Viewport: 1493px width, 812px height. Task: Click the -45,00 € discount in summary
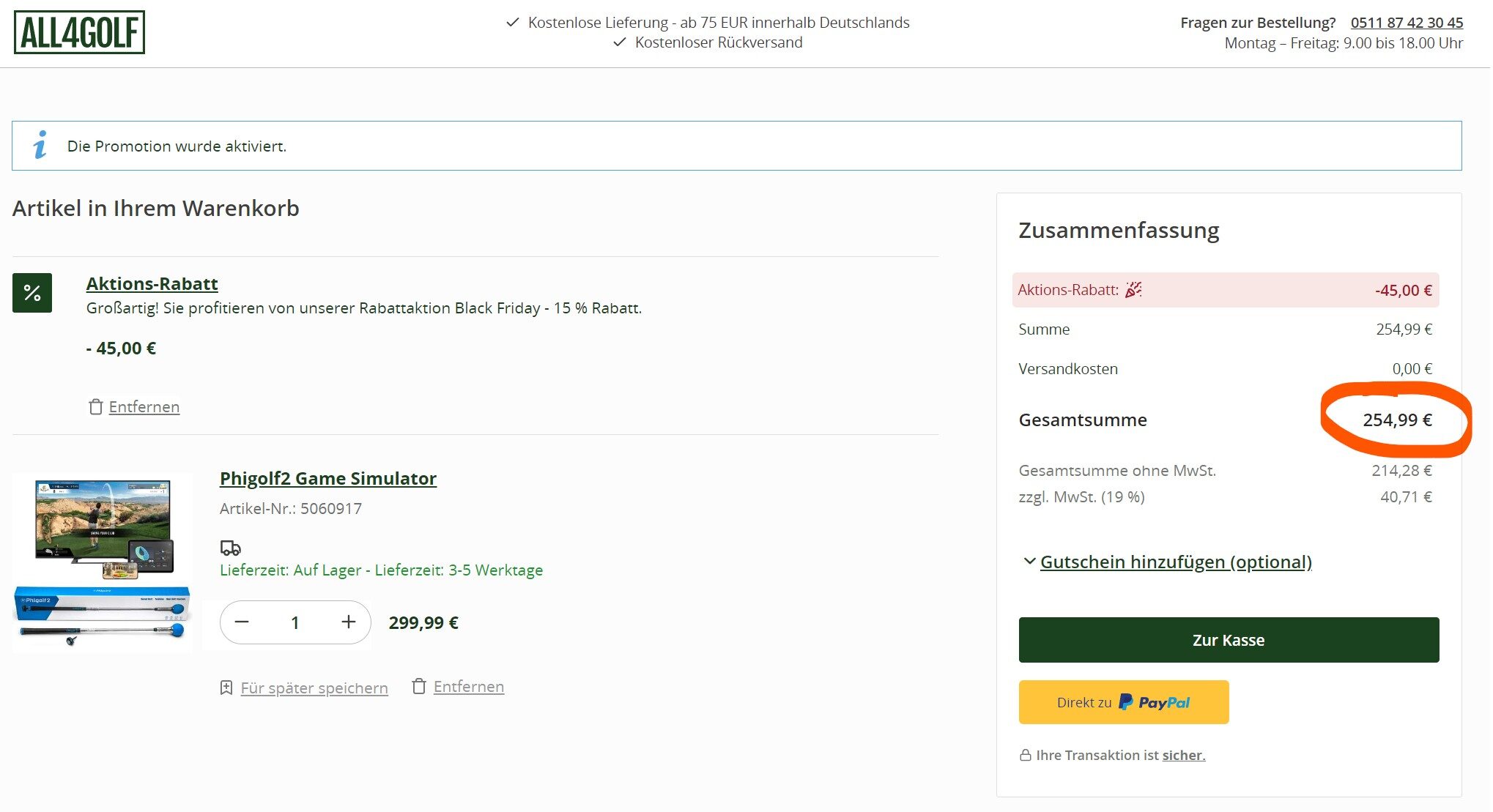tap(1404, 291)
